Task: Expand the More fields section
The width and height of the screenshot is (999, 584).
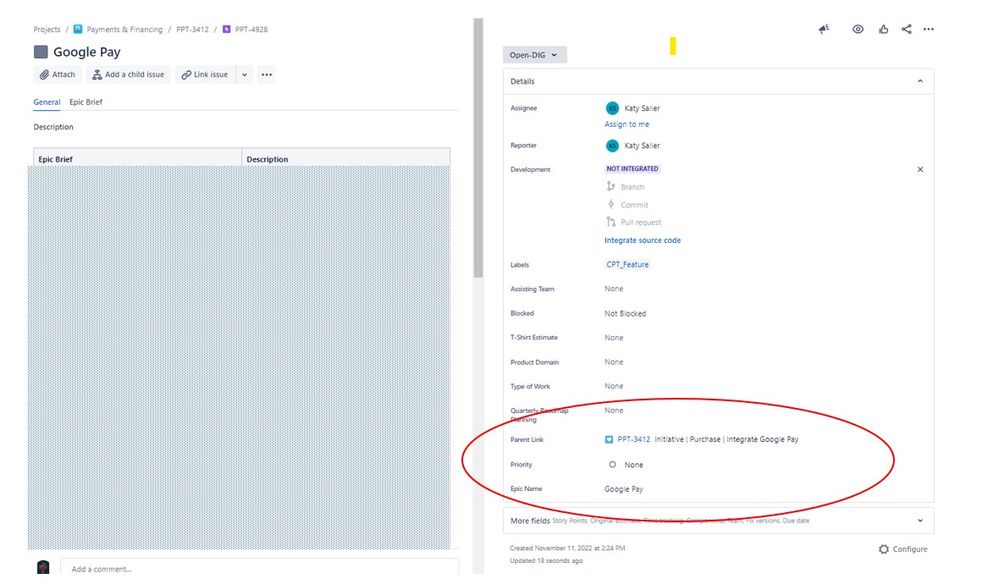Action: coord(718,520)
